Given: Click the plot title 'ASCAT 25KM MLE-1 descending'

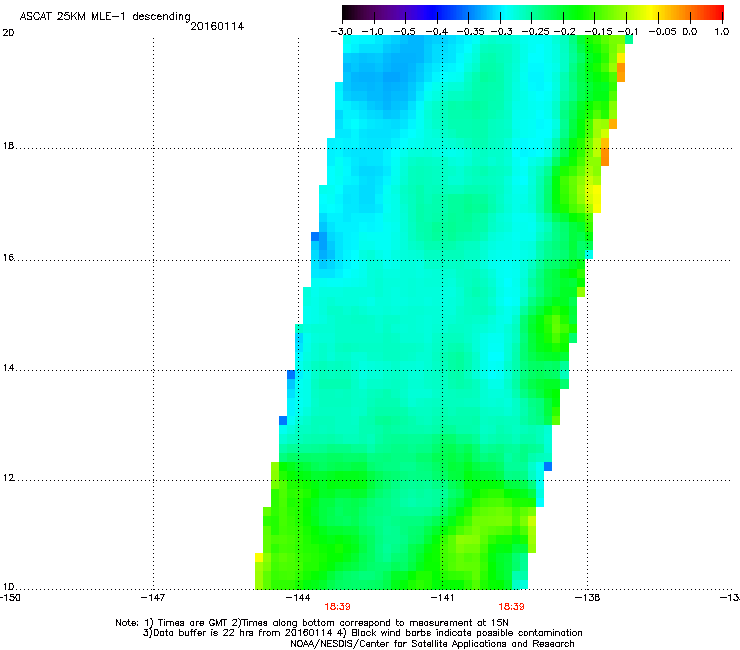Looking at the screenshot, I should tap(105, 17).
